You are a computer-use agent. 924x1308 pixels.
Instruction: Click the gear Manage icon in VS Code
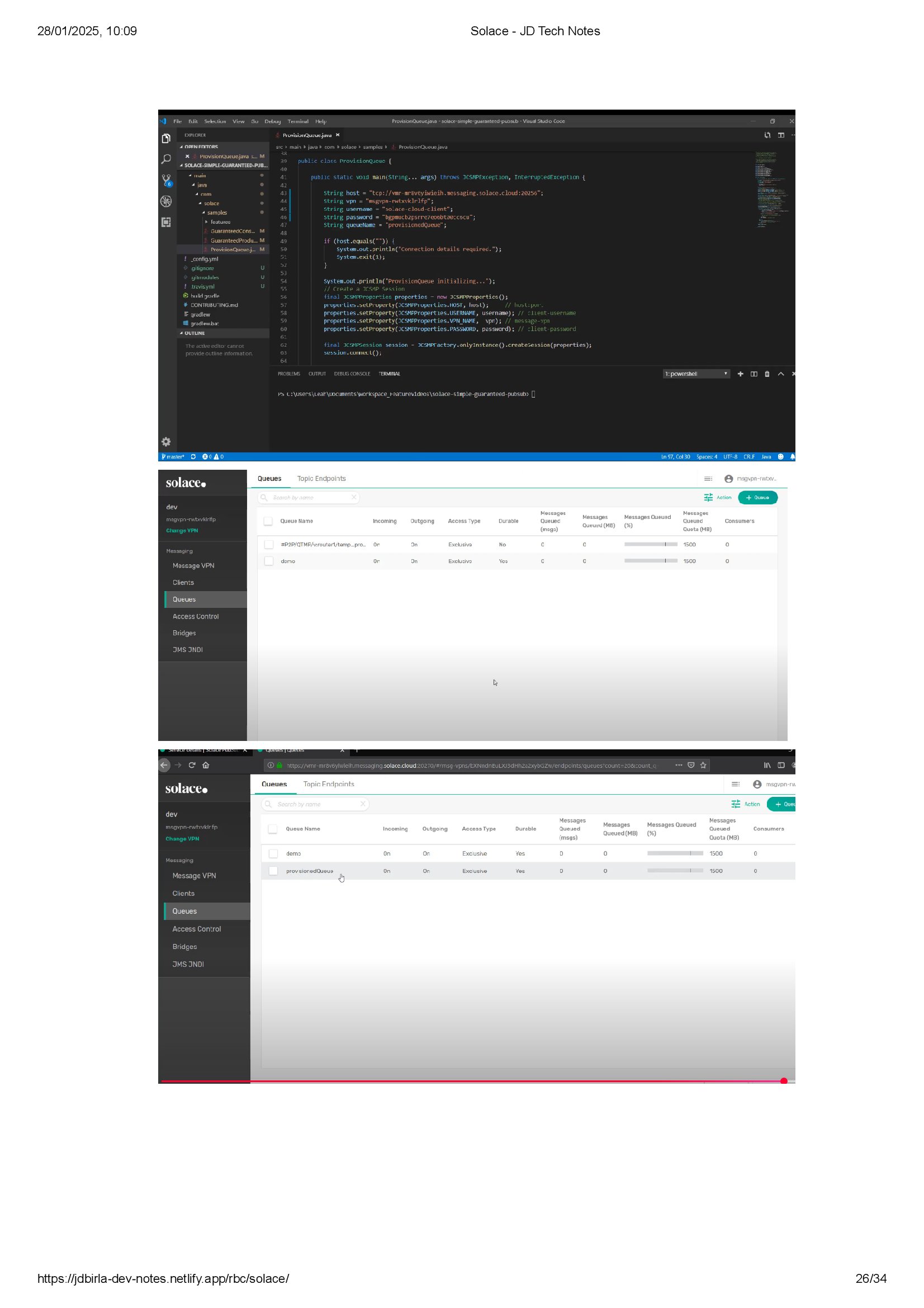pyautogui.click(x=165, y=442)
